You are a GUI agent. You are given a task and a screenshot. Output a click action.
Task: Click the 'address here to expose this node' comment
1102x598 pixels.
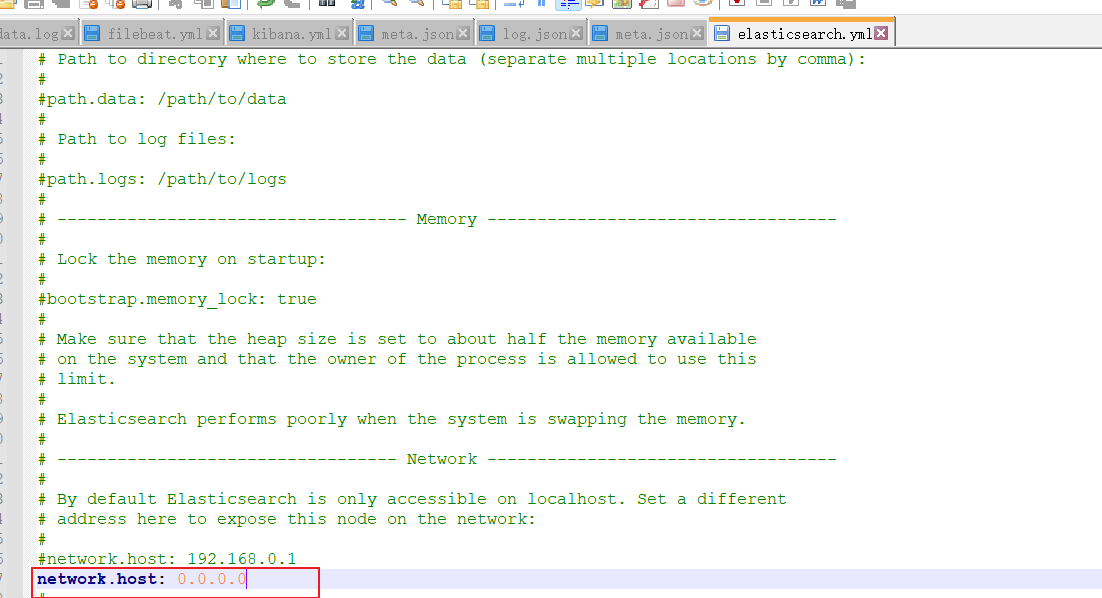287,519
